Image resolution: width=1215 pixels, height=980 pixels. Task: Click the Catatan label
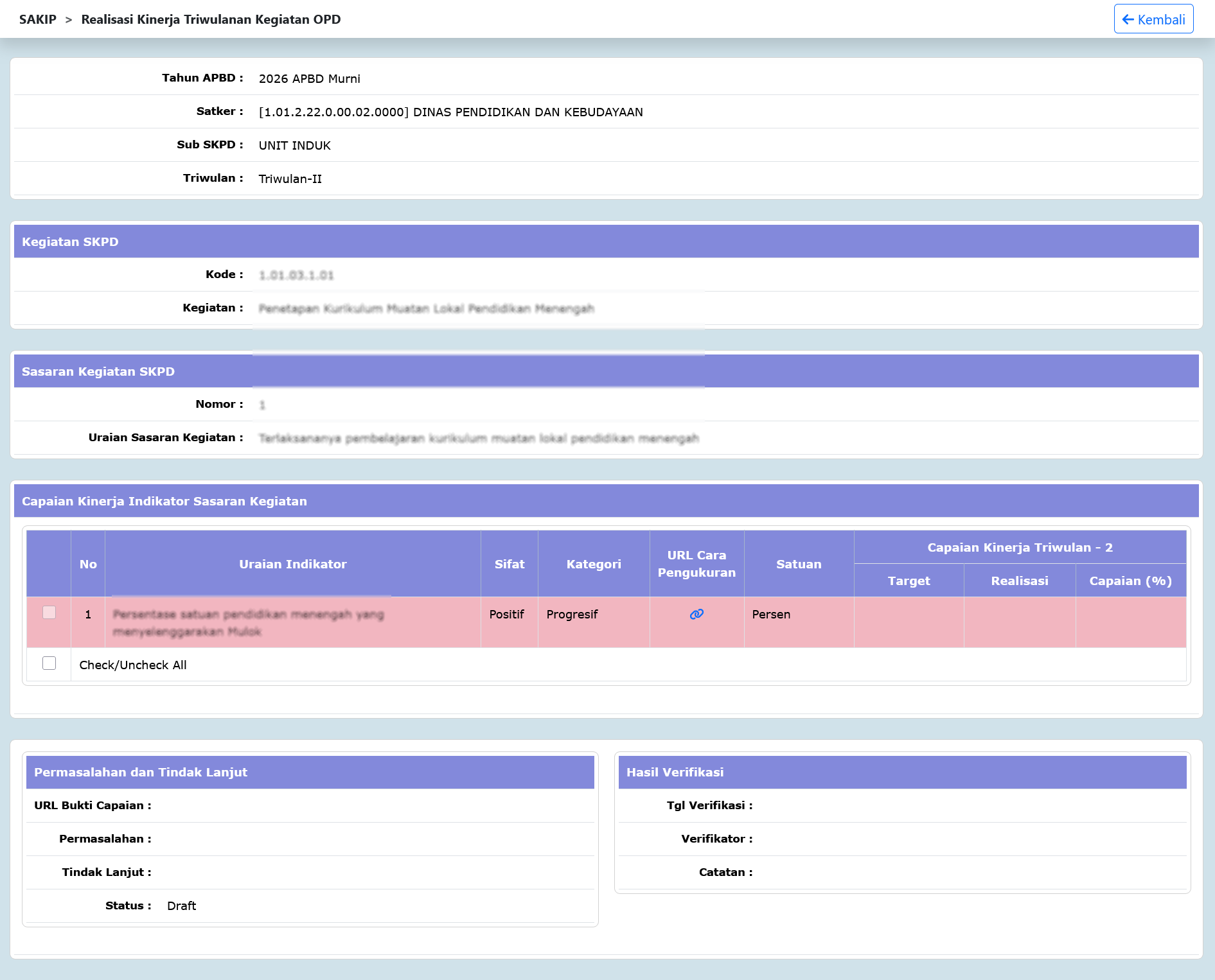pyautogui.click(x=726, y=872)
